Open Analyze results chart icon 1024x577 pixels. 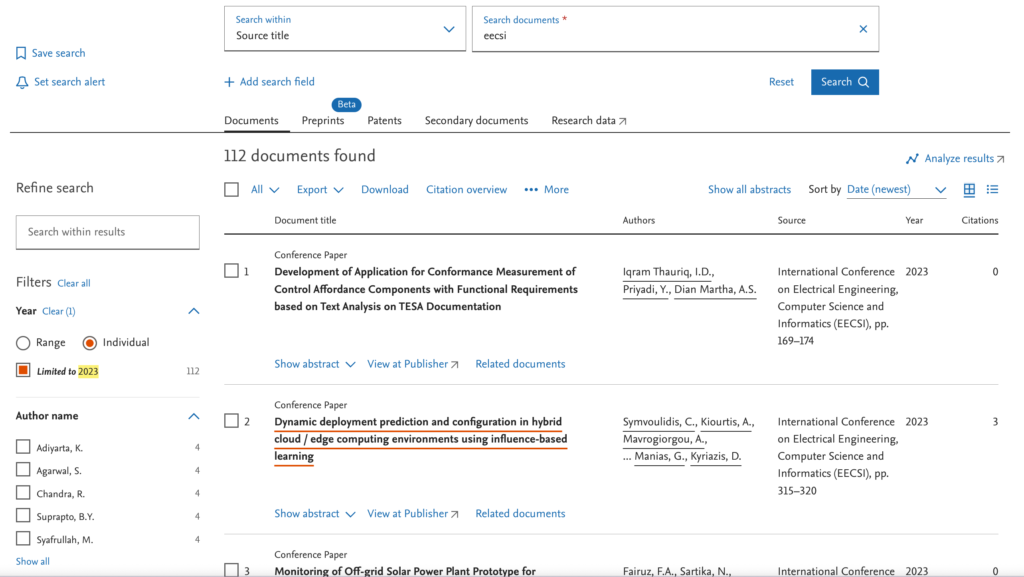tap(912, 159)
